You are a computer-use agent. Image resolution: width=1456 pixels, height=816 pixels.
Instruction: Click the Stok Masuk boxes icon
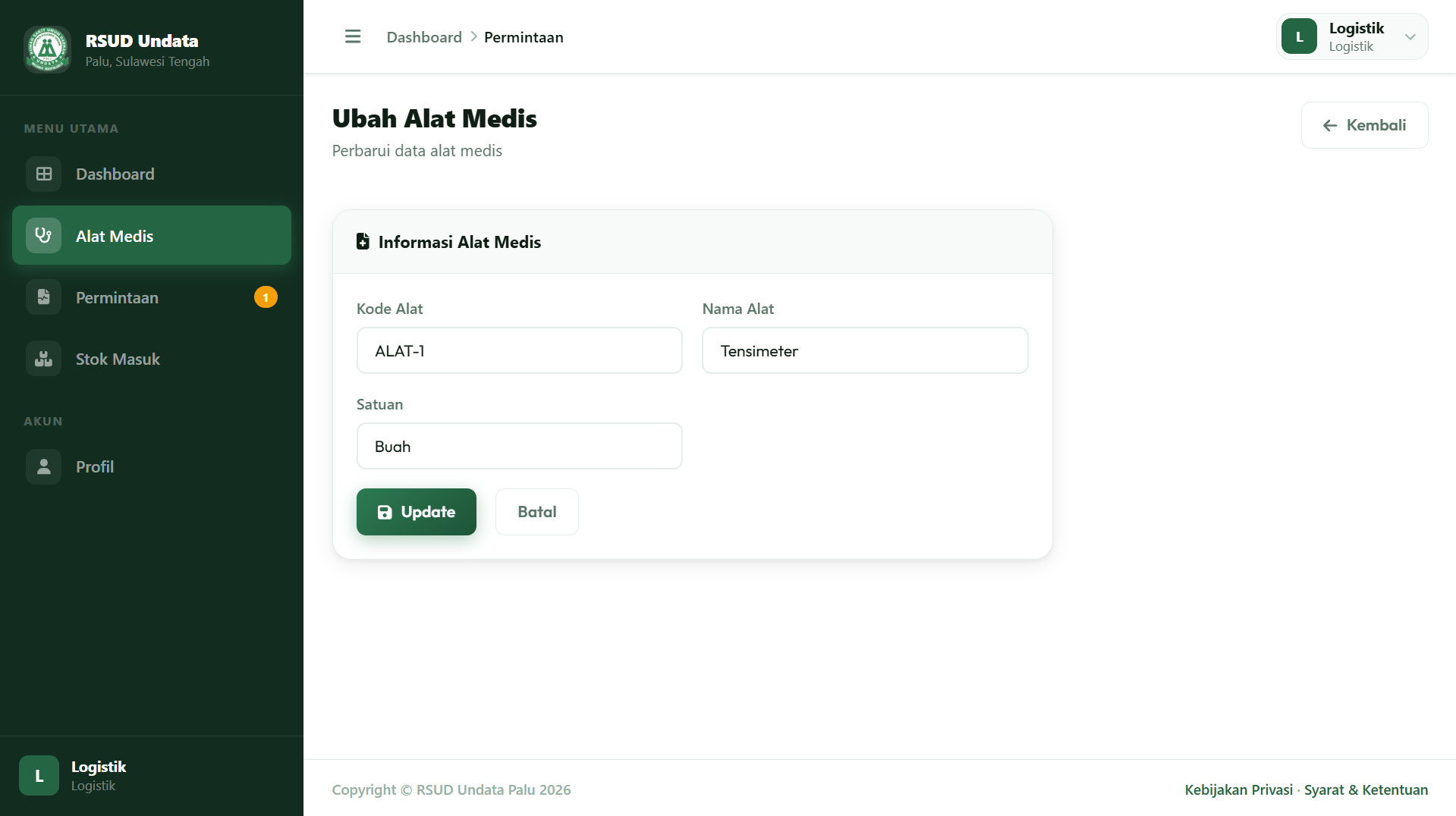[44, 359]
